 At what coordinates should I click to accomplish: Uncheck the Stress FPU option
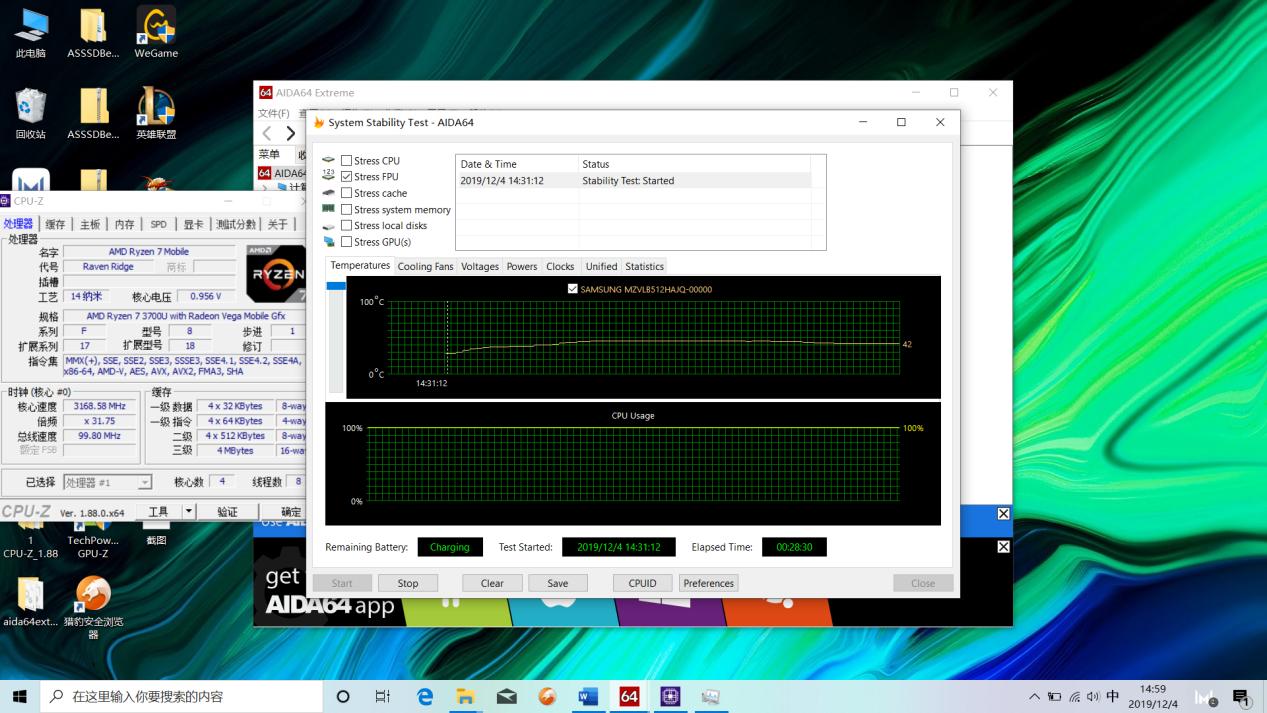coord(346,177)
